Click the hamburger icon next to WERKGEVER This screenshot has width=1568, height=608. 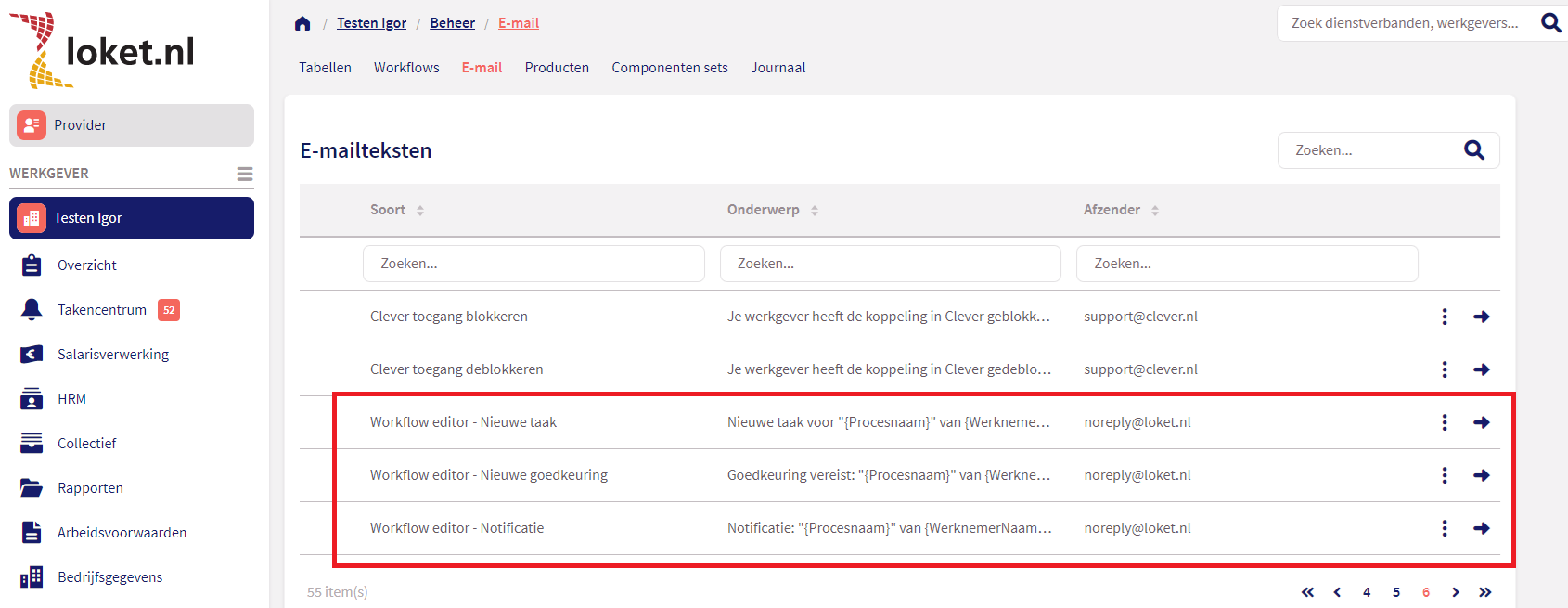click(x=245, y=174)
